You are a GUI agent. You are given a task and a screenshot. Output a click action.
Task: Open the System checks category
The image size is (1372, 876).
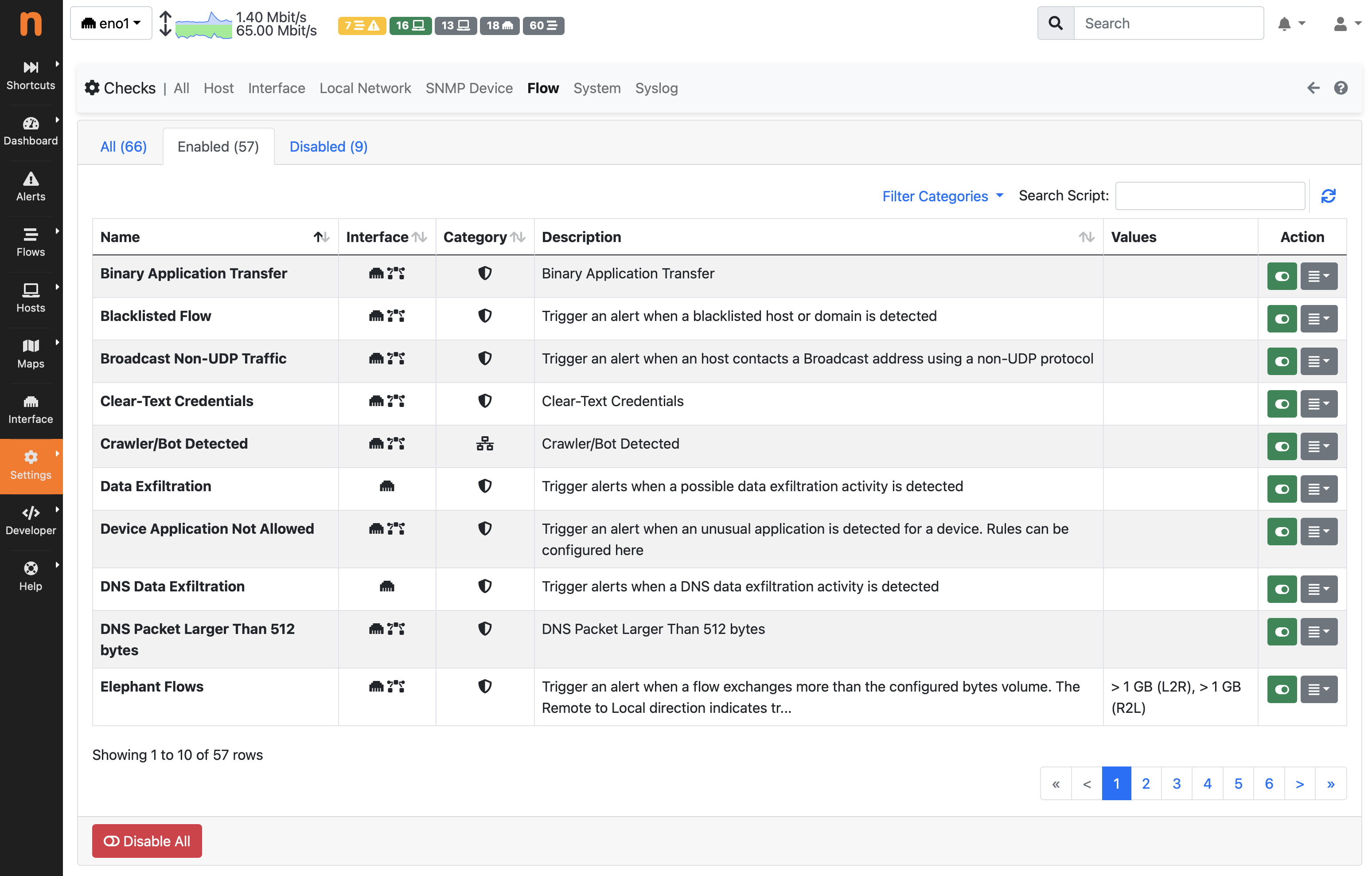[596, 88]
